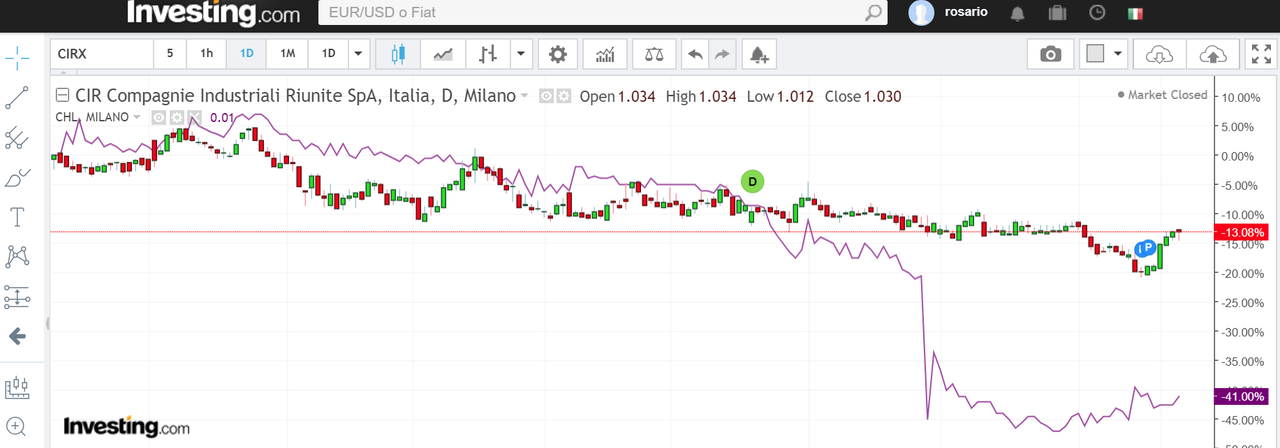
Task: Open chart properties gear settings
Action: (557, 54)
